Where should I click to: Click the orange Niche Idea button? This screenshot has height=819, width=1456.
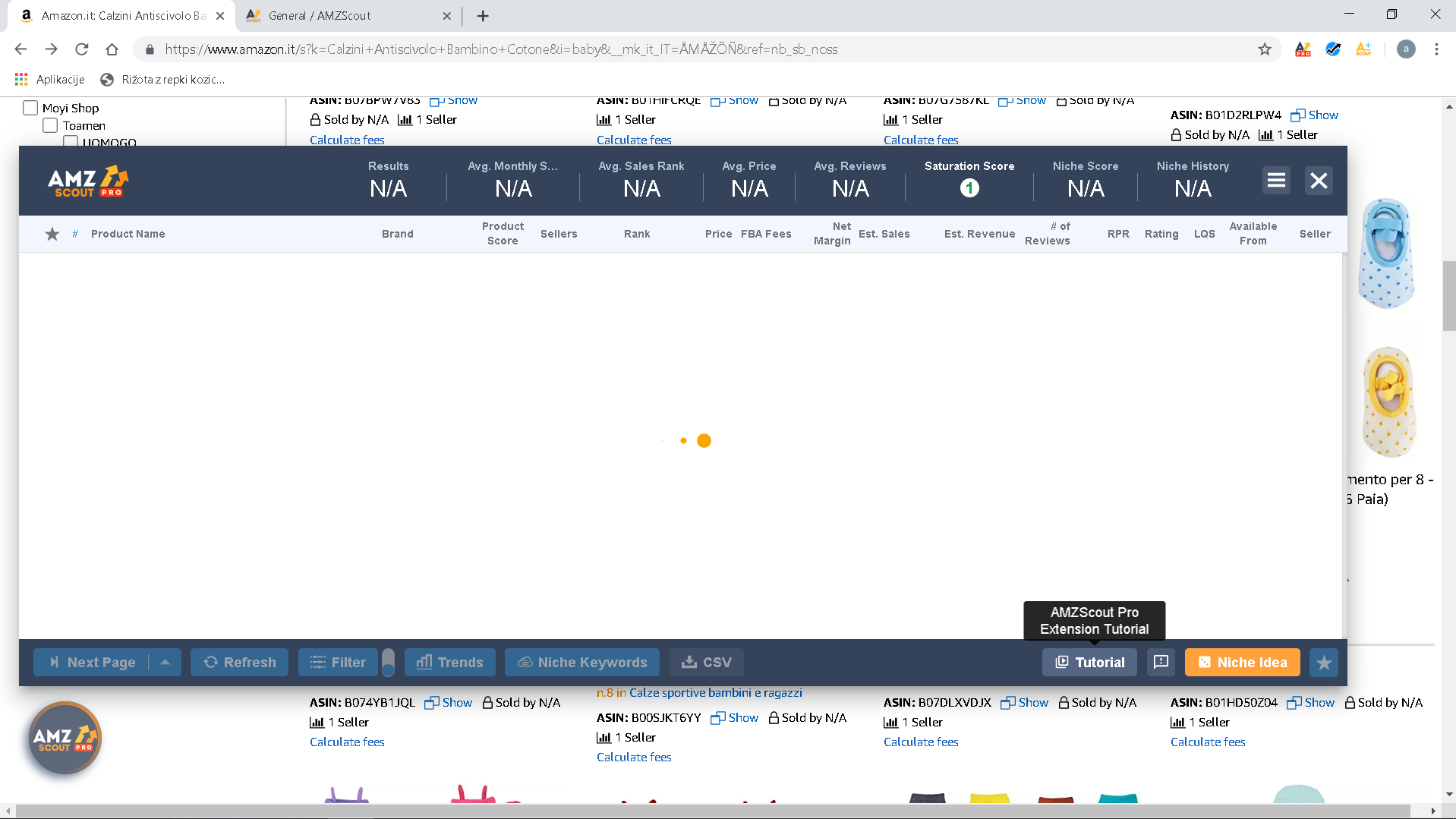click(1242, 663)
